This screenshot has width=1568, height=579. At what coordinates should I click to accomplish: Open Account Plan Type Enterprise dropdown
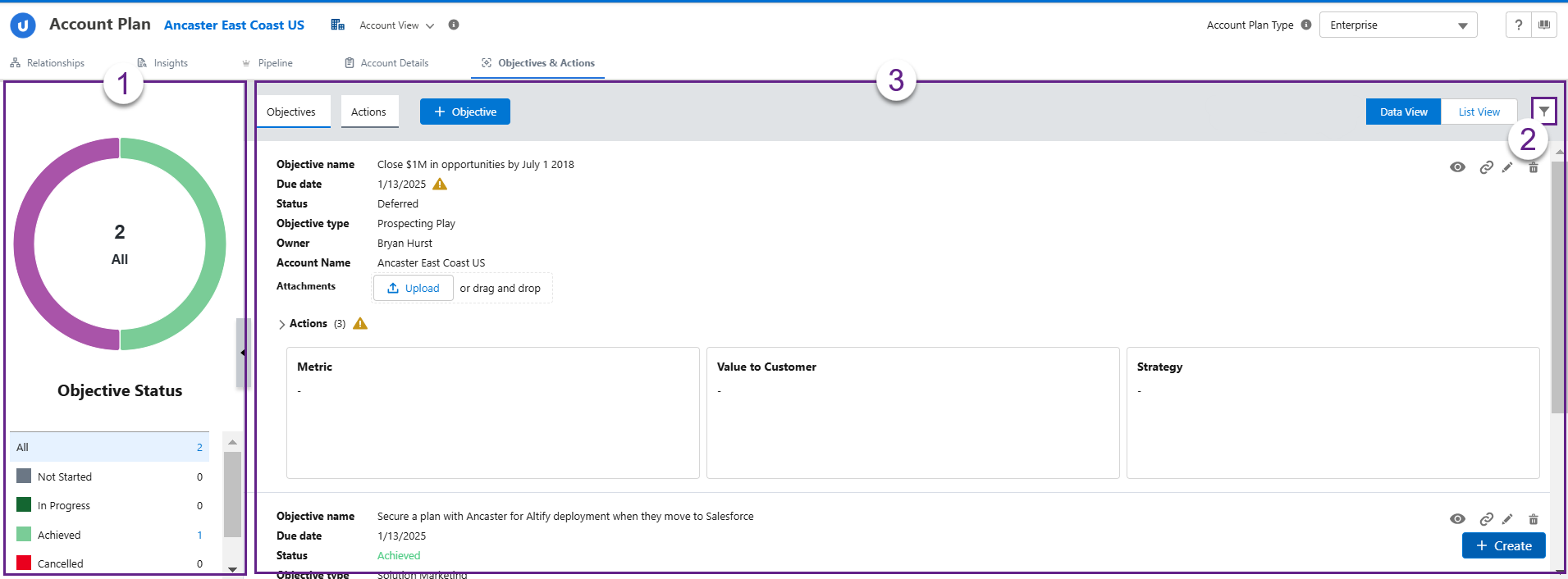point(1398,25)
